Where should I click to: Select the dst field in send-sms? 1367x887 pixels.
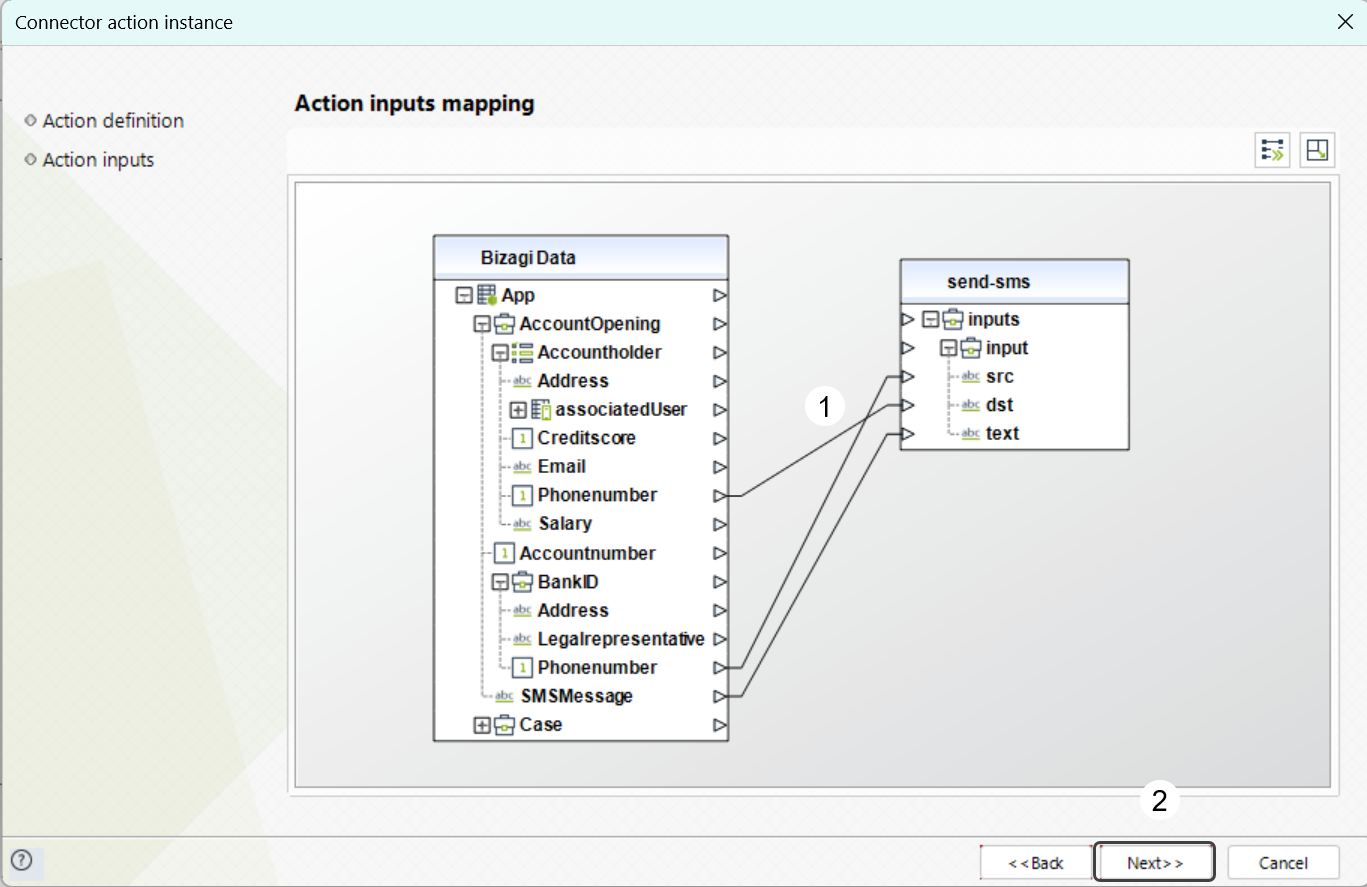[x=999, y=405]
